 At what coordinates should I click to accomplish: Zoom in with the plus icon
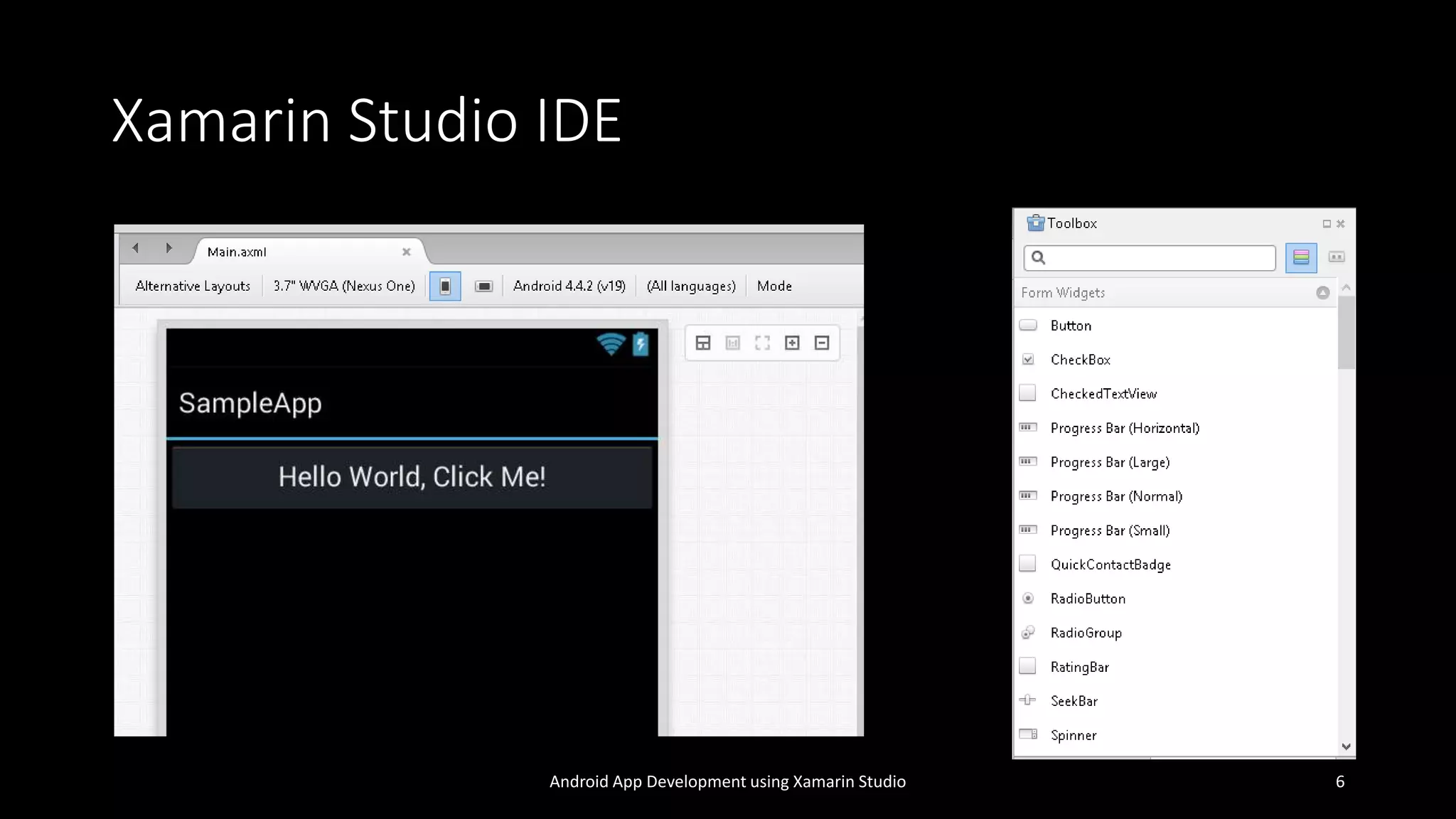[x=792, y=343]
